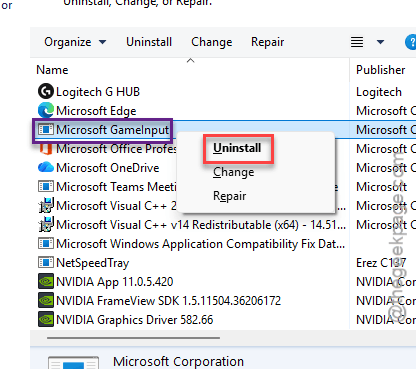The image size is (416, 369).
Task: Click Erez C137 publisher cell
Action: pos(381,263)
